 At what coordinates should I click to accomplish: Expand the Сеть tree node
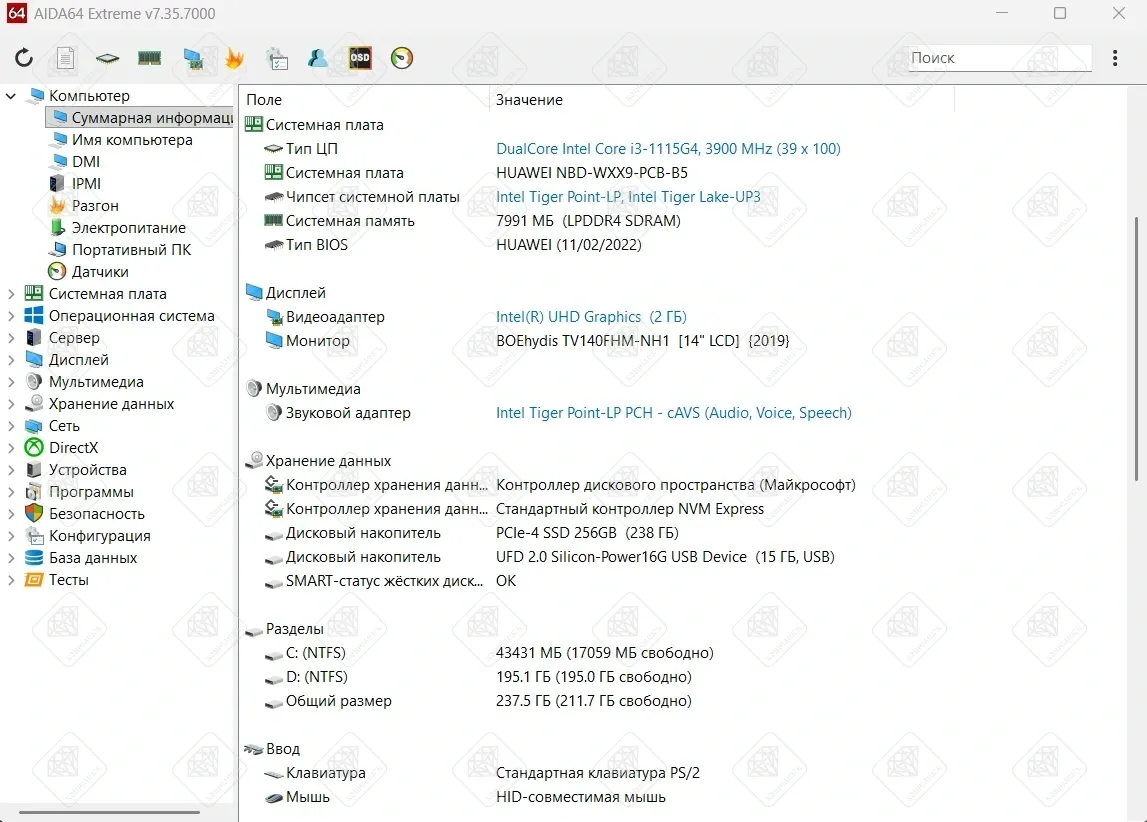(x=11, y=426)
